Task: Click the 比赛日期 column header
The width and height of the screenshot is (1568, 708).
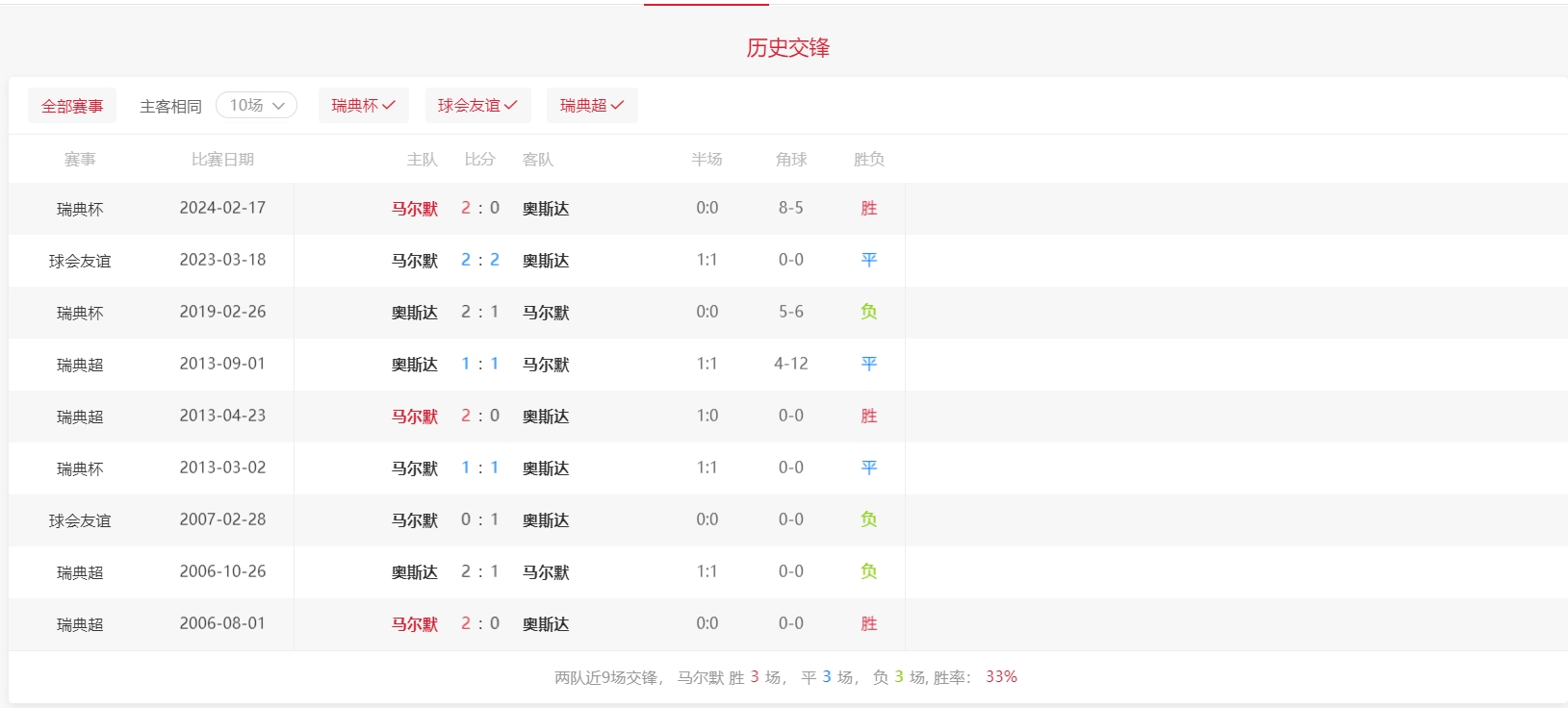Action: pos(222,160)
